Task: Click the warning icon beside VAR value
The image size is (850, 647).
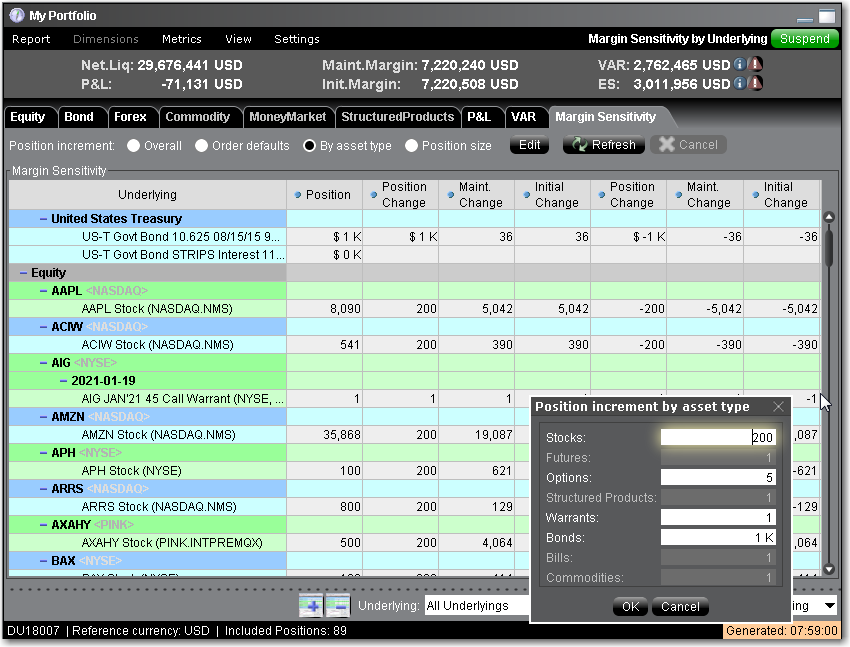Action: coord(756,65)
